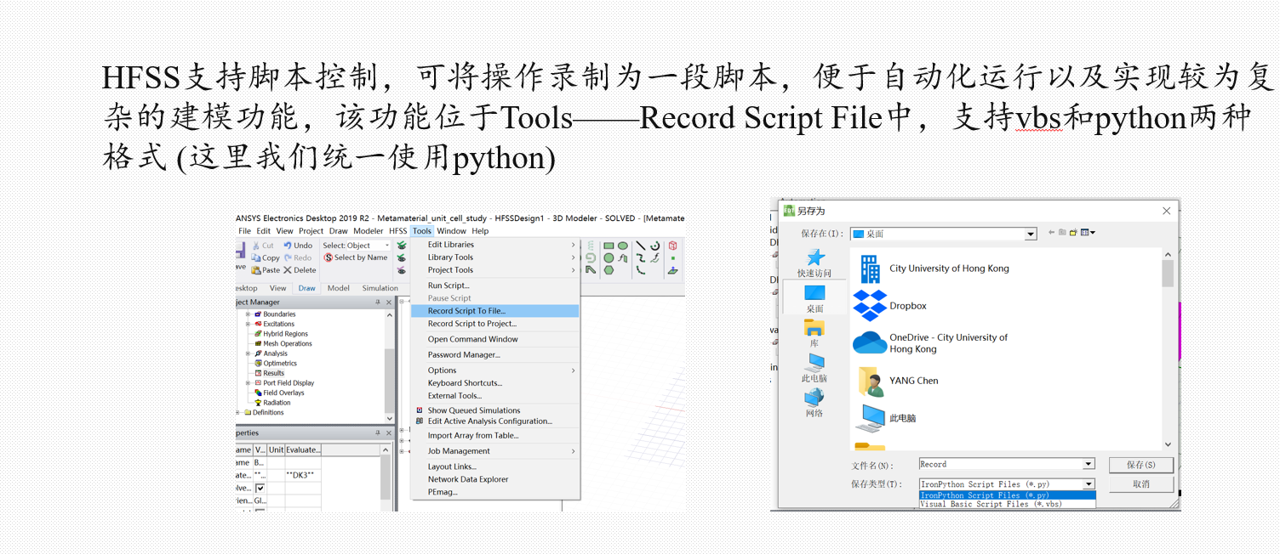Select the Draw point tool icon

(x=673, y=258)
